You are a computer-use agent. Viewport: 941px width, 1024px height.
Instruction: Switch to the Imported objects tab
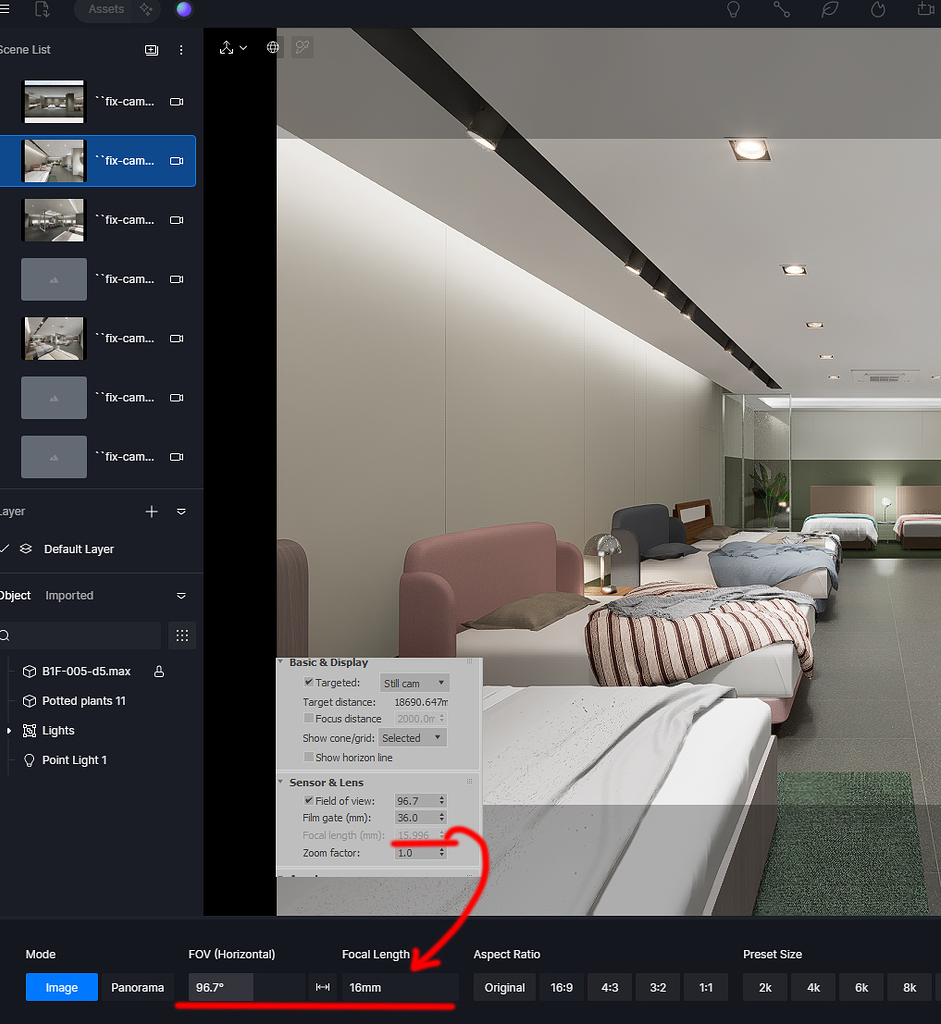click(x=69, y=595)
